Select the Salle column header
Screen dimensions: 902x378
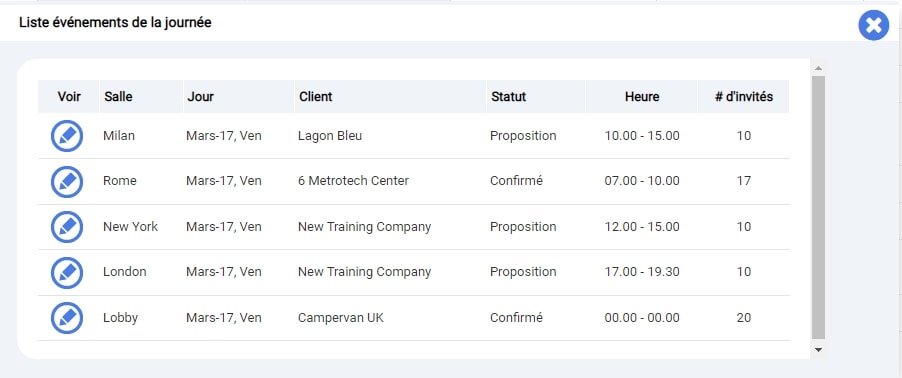point(118,97)
